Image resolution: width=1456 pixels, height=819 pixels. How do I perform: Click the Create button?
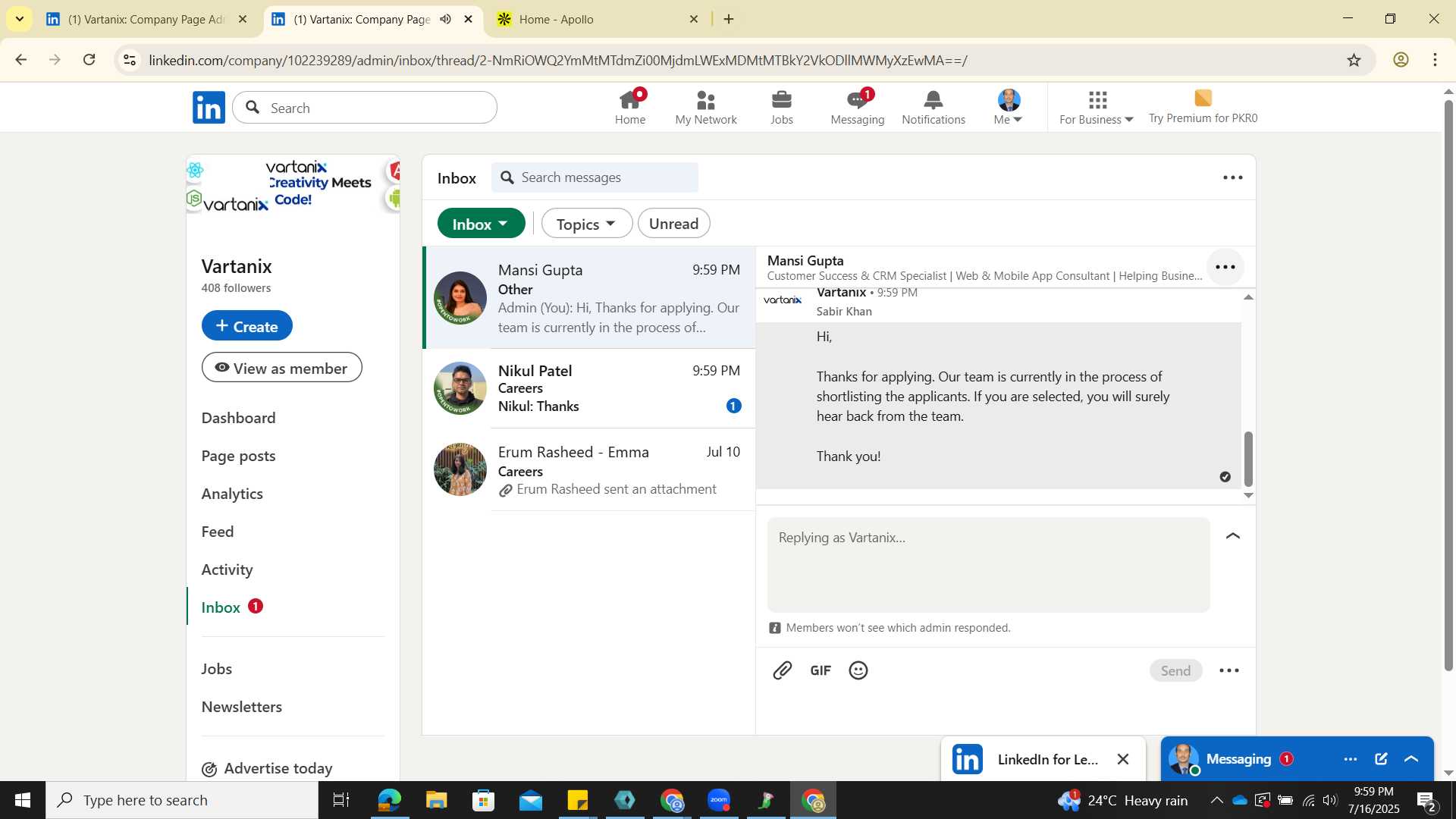tap(247, 326)
